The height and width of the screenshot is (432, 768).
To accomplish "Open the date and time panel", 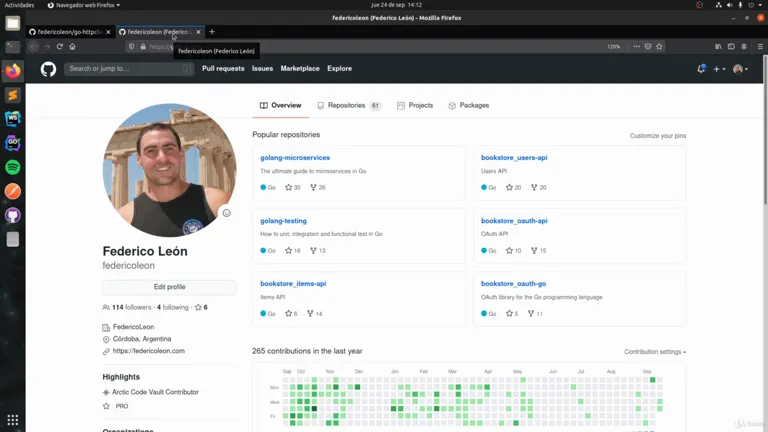I will pyautogui.click(x=396, y=5).
